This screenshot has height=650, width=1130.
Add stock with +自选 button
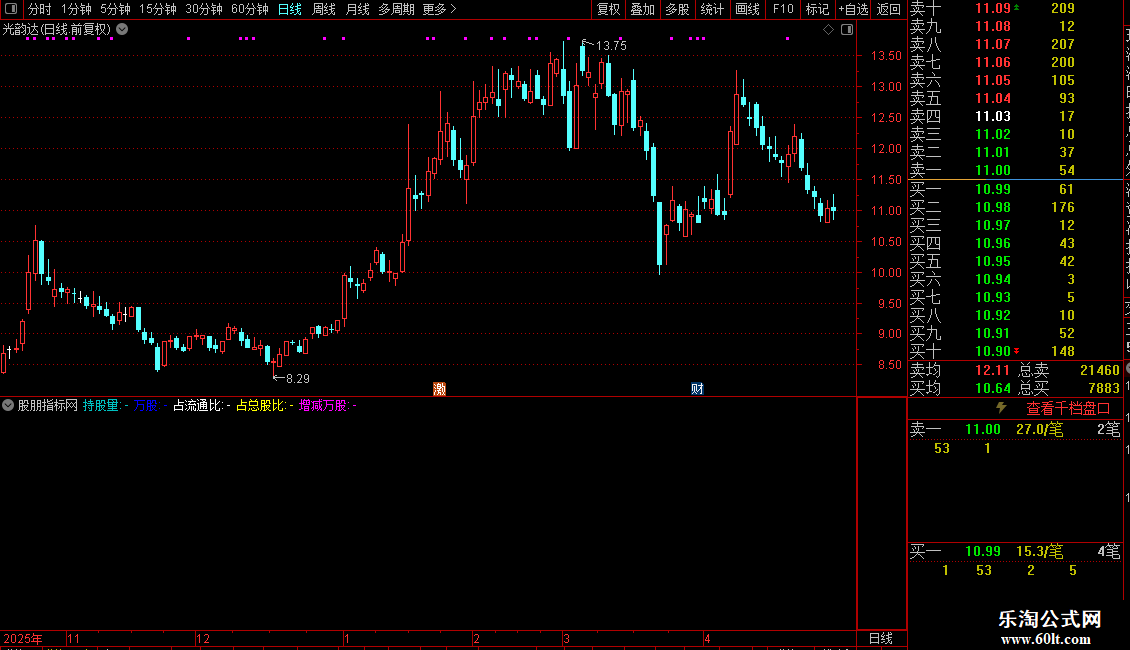click(853, 9)
